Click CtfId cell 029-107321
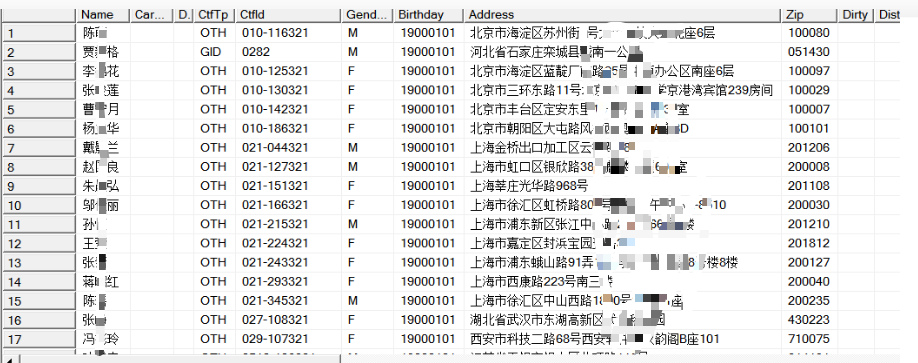This screenshot has width=918, height=363. pos(289,339)
